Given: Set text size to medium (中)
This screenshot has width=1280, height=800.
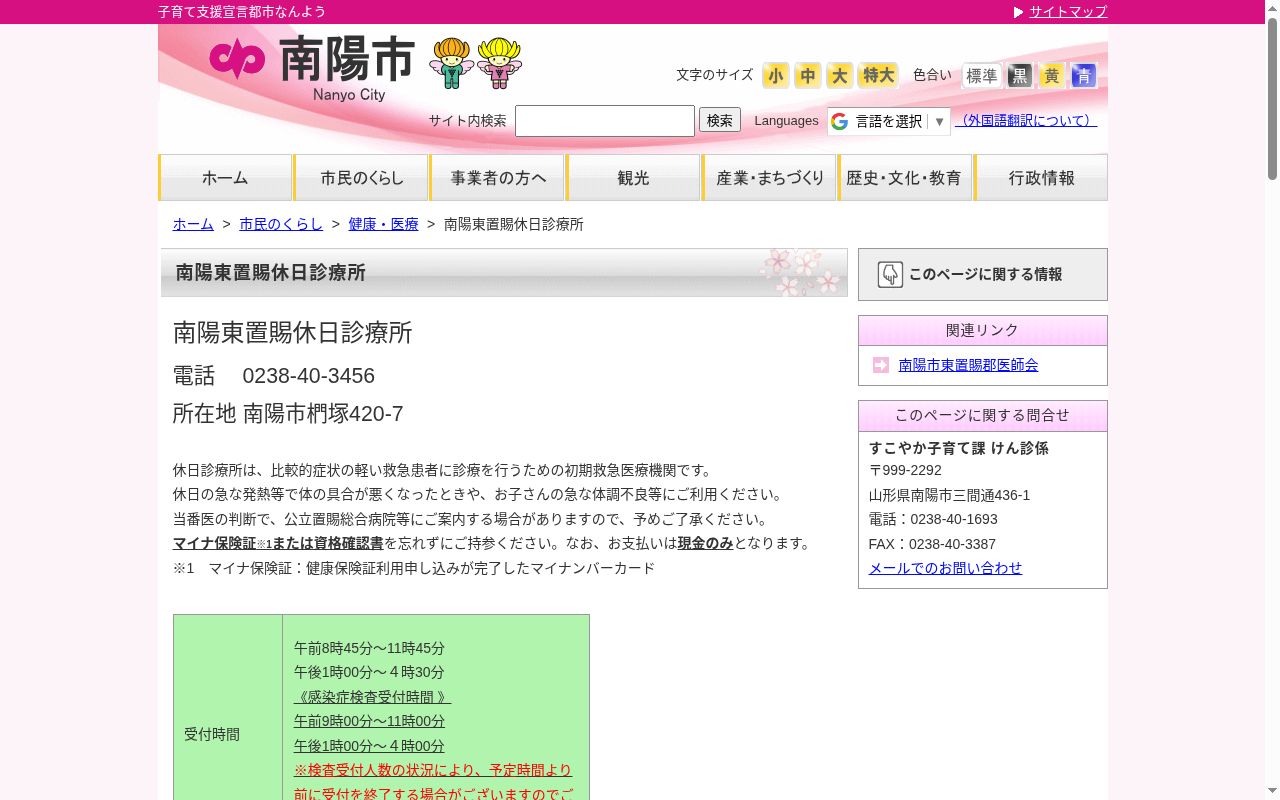Looking at the screenshot, I should tap(808, 75).
